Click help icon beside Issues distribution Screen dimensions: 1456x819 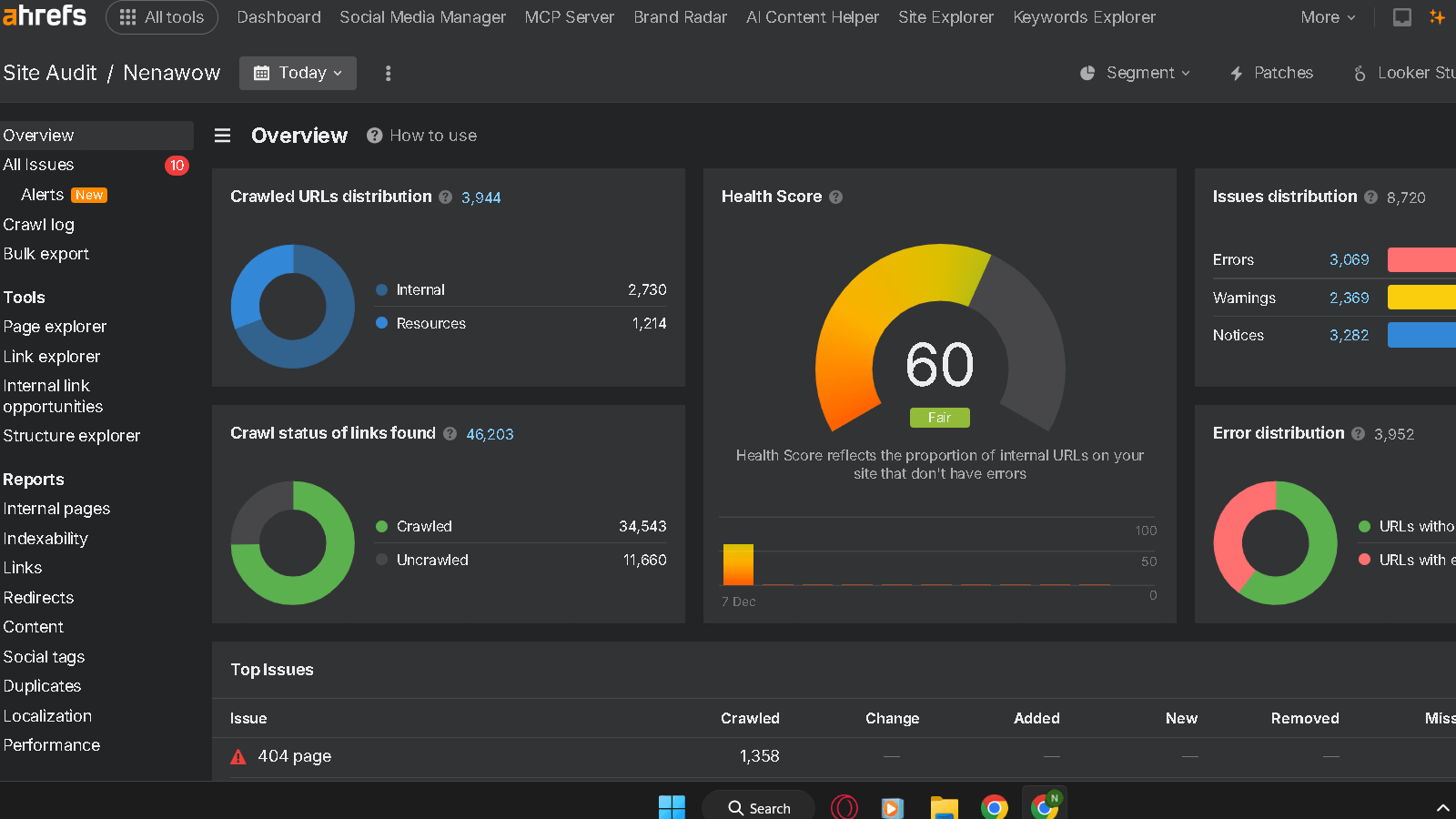[x=1370, y=197]
